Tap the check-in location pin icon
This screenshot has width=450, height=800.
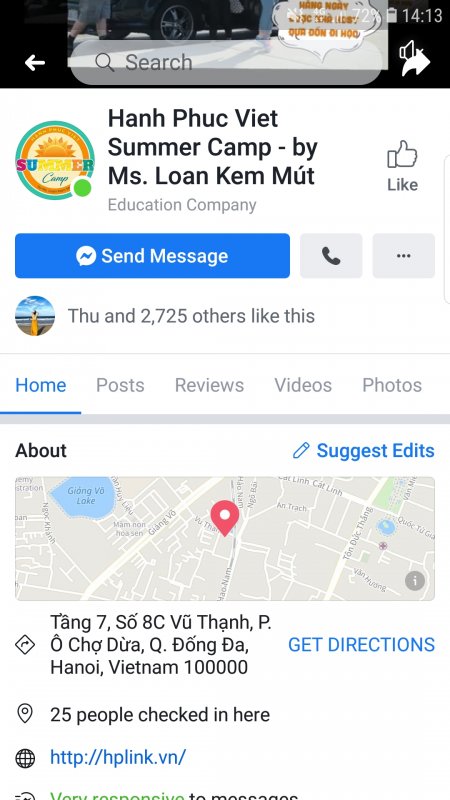25,714
